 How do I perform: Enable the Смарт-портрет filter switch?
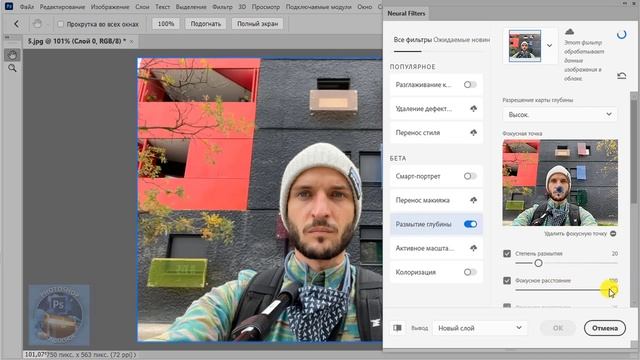tap(470, 176)
